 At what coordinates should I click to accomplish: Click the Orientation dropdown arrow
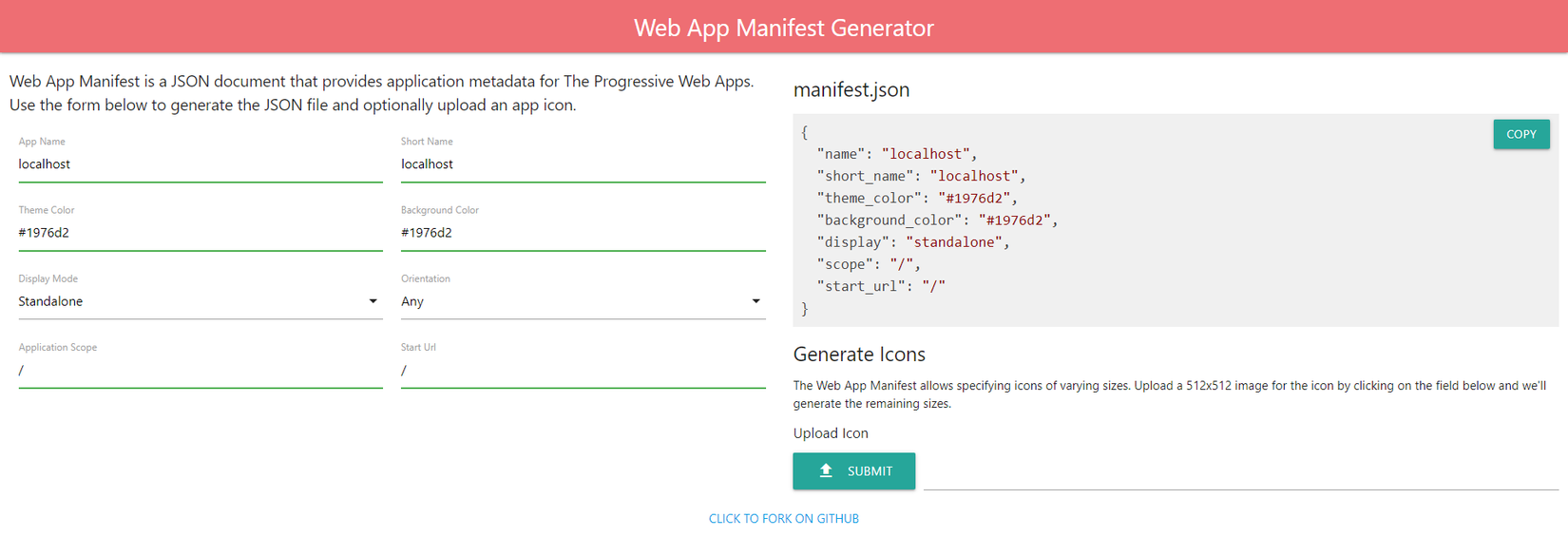755,301
